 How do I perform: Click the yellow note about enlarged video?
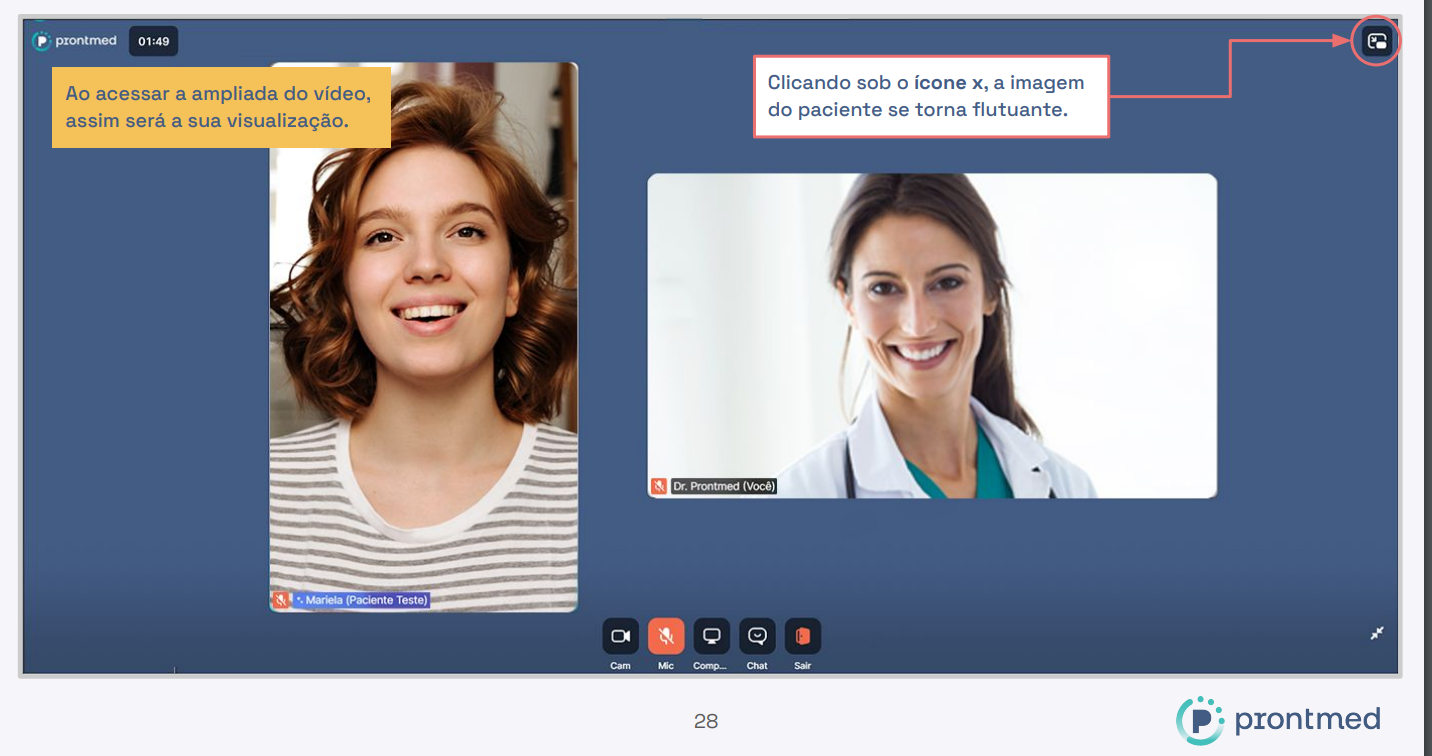click(220, 107)
